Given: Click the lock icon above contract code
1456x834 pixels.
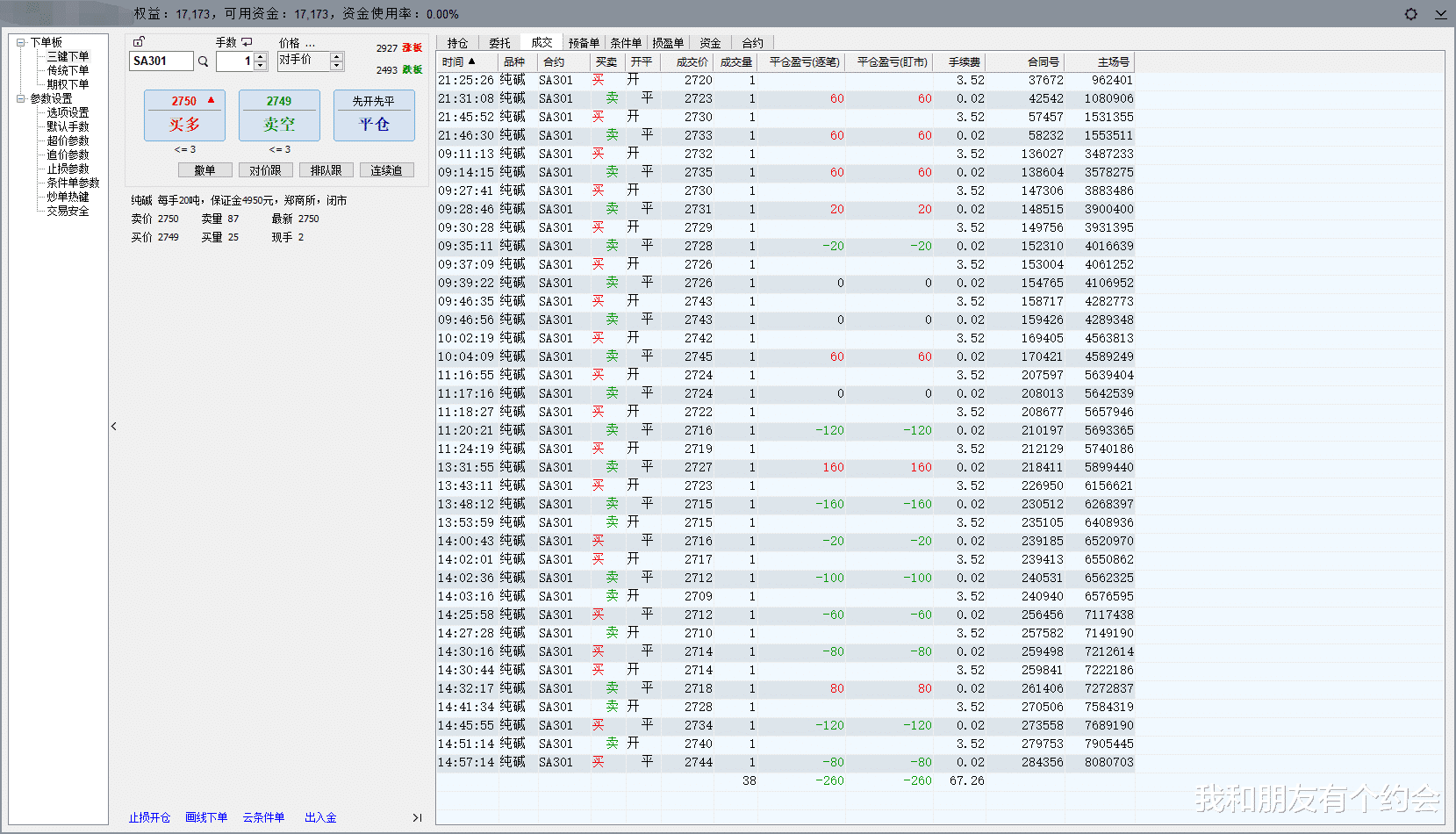Looking at the screenshot, I should (139, 41).
